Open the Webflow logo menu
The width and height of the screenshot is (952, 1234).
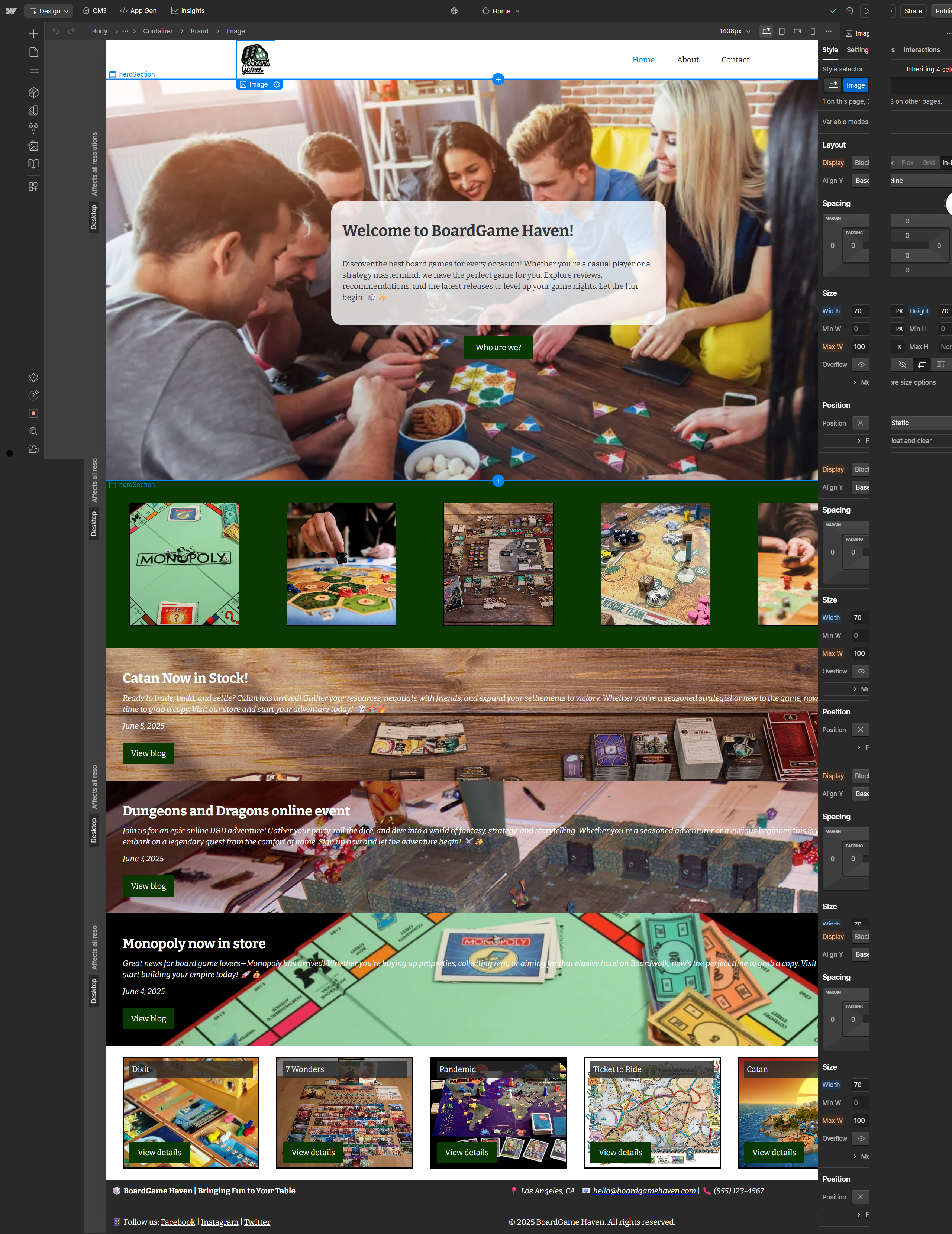coord(11,11)
